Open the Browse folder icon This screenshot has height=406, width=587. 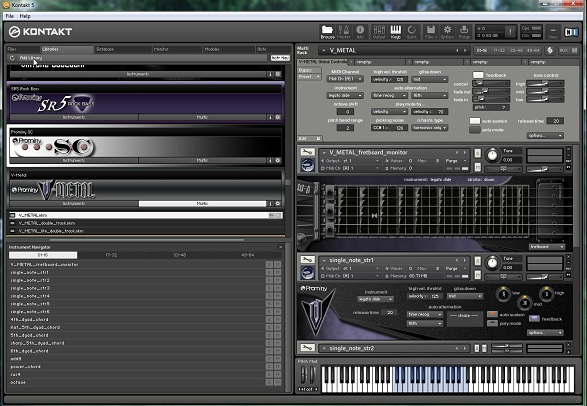click(x=327, y=32)
